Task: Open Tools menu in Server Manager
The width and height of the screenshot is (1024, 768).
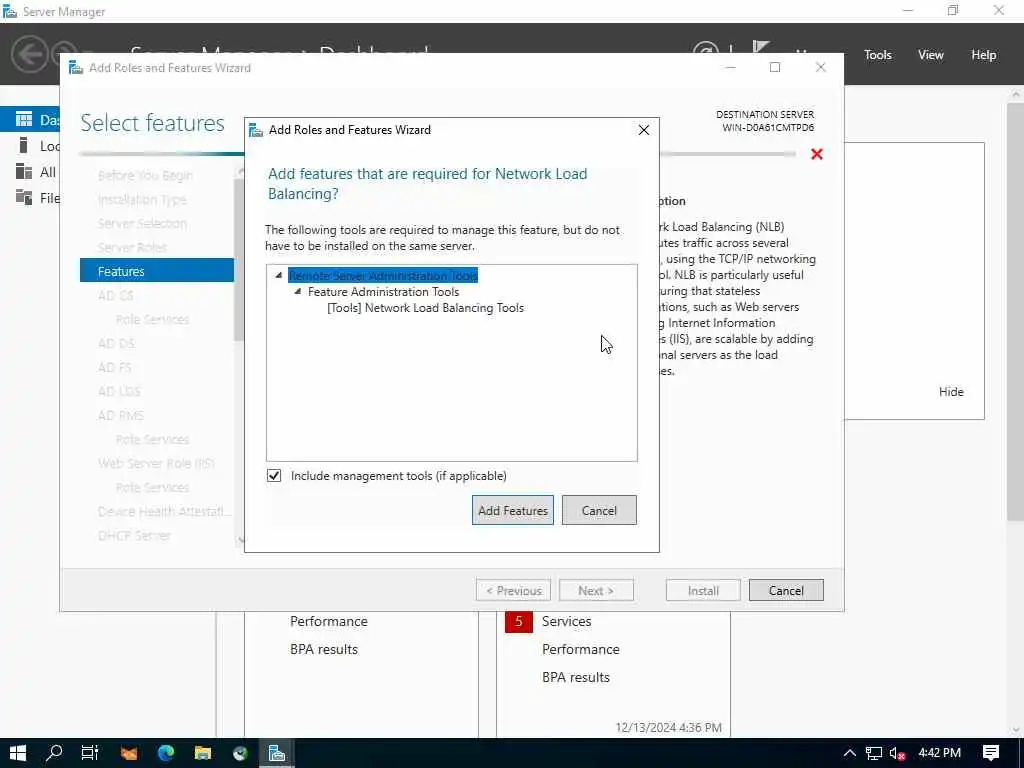Action: [877, 55]
